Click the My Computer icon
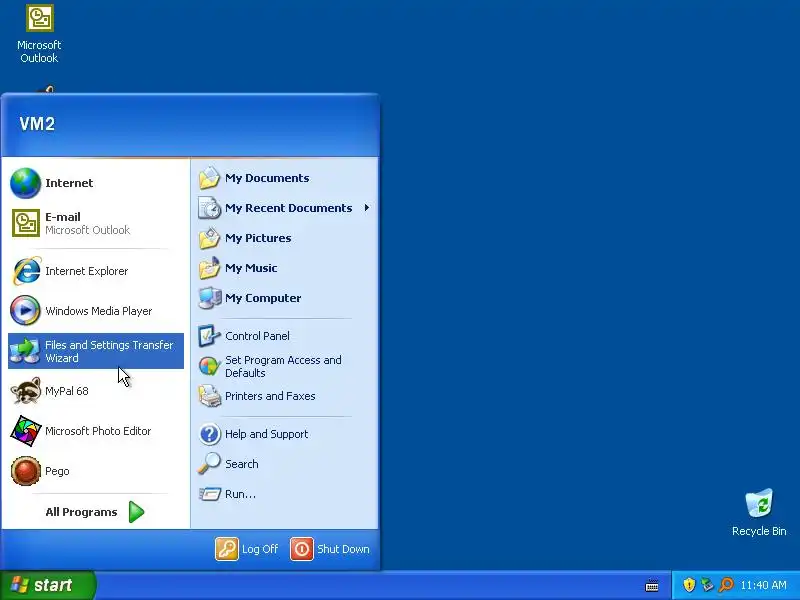The width and height of the screenshot is (800, 600). pyautogui.click(x=209, y=298)
